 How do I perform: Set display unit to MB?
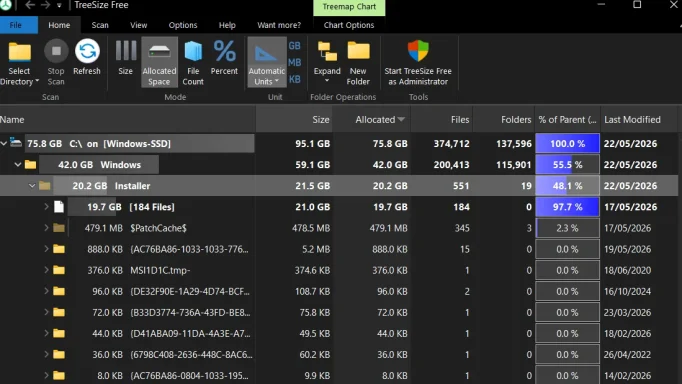tap(294, 63)
